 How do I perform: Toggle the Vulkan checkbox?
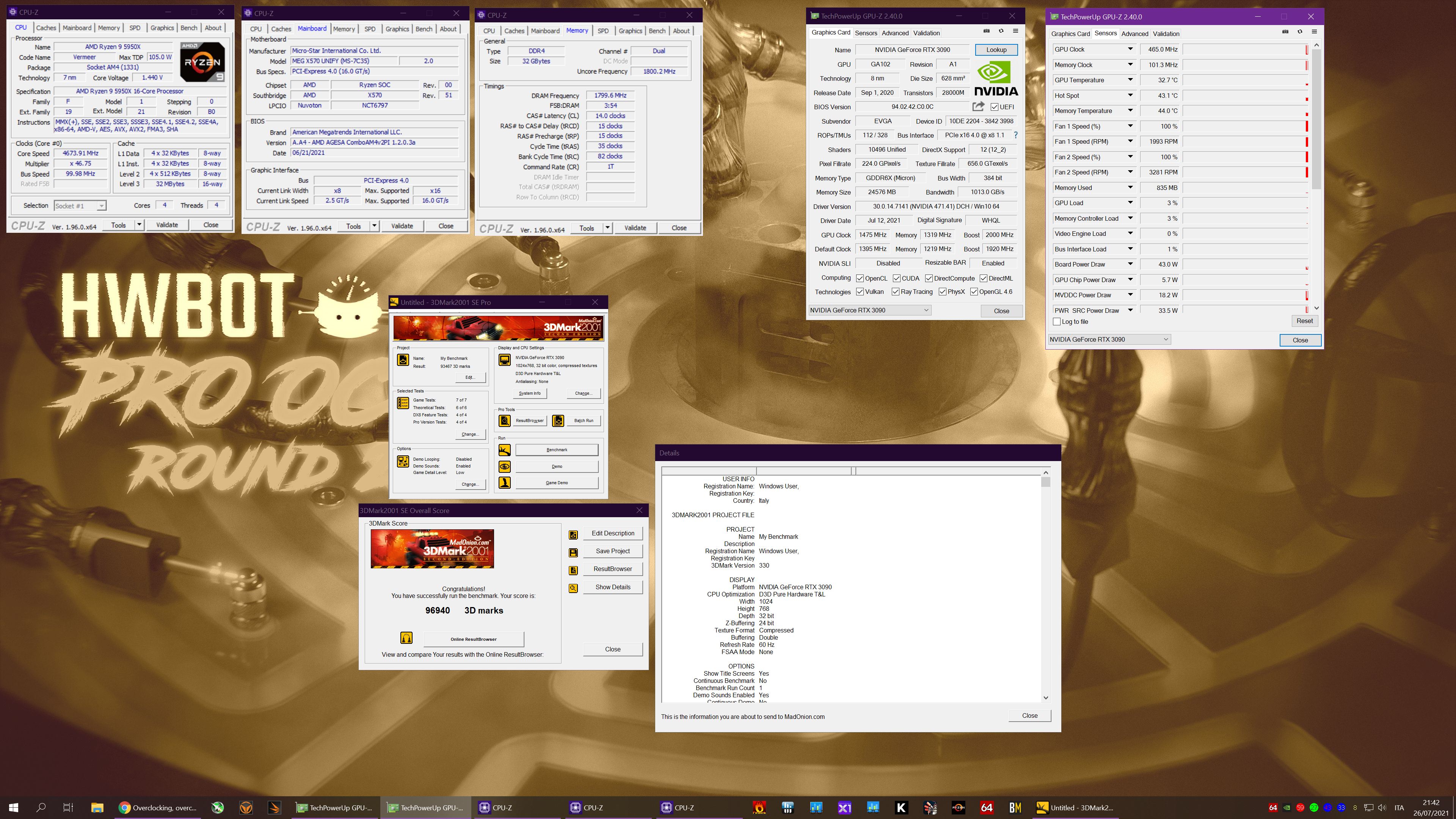(860, 292)
